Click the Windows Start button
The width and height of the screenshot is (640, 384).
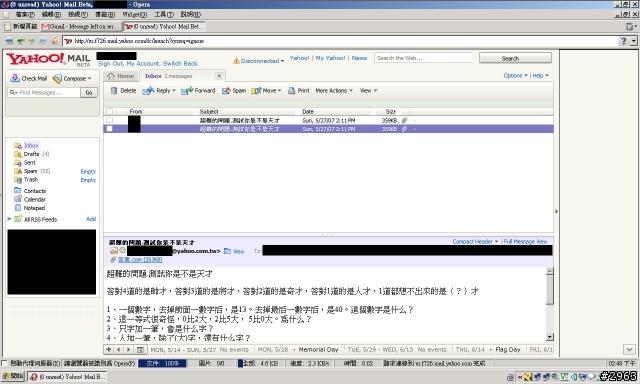[13, 377]
